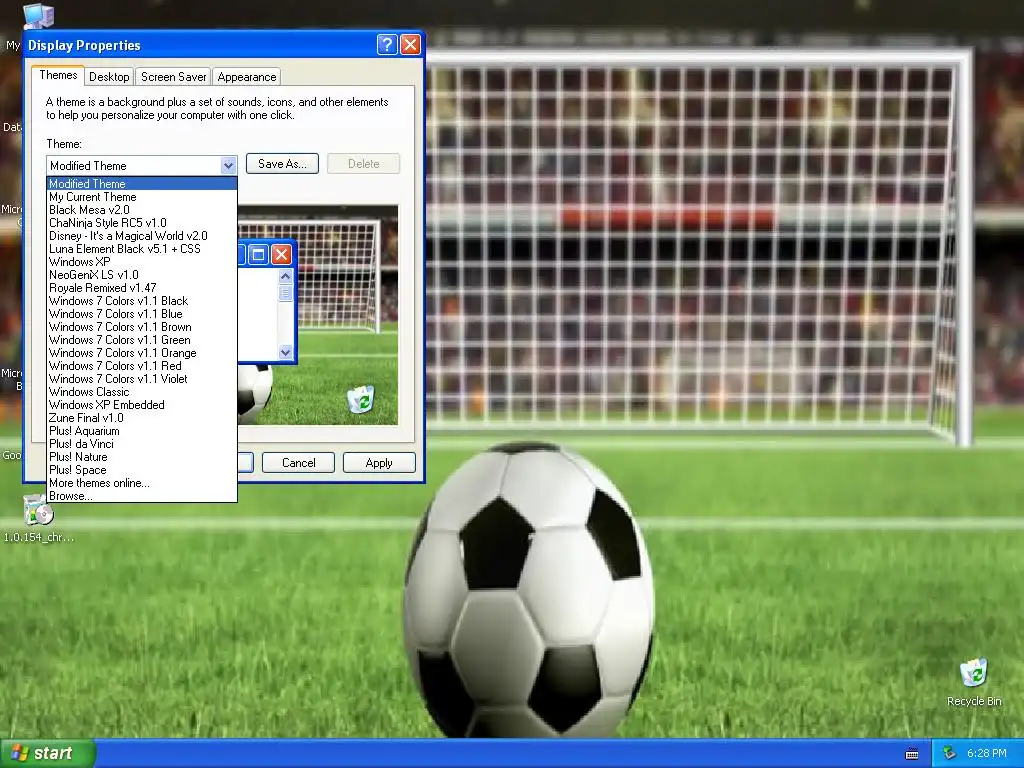Select Windows XP Embedded theme
This screenshot has width=1024, height=768.
click(x=142, y=405)
